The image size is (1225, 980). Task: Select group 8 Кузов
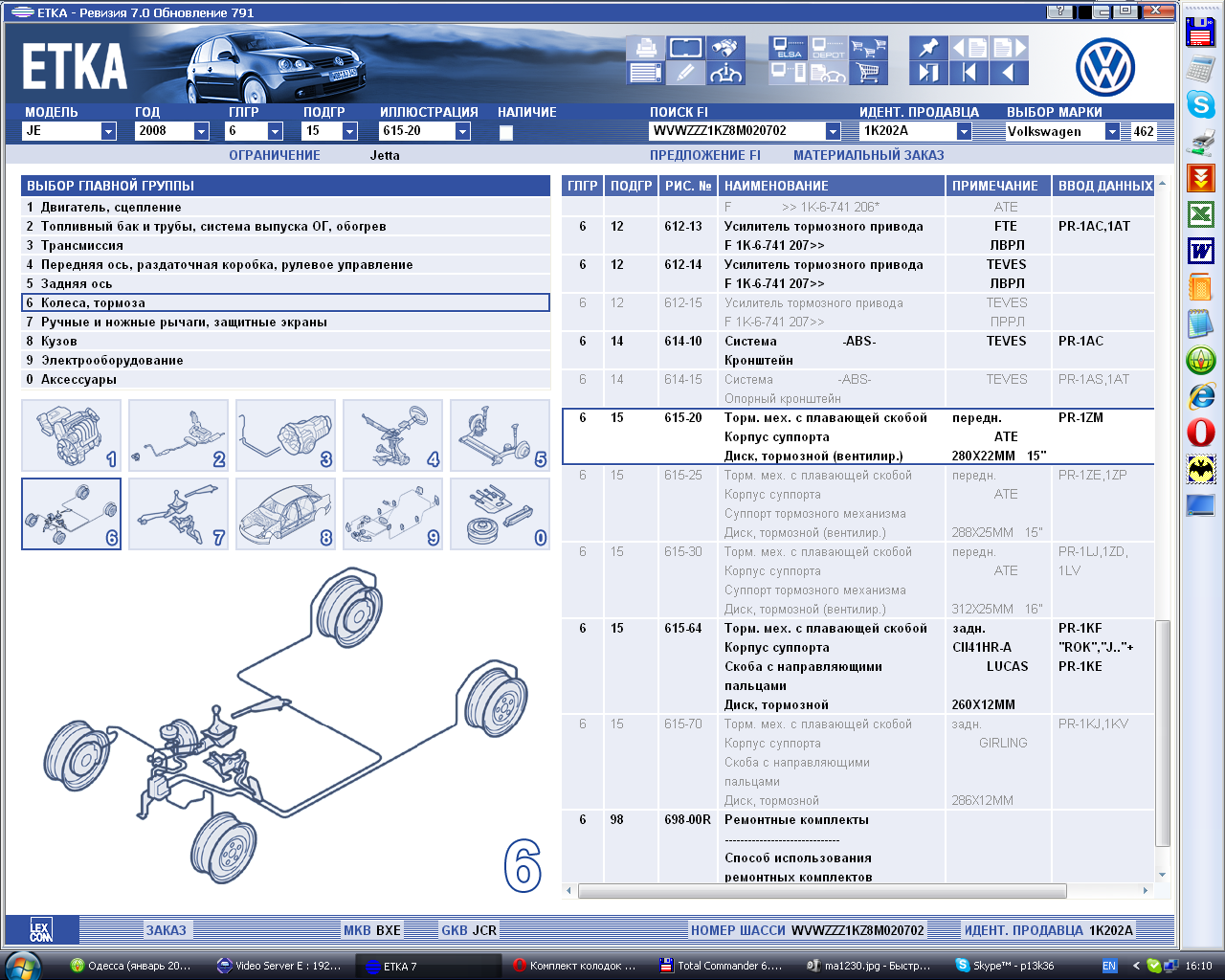coord(286,341)
